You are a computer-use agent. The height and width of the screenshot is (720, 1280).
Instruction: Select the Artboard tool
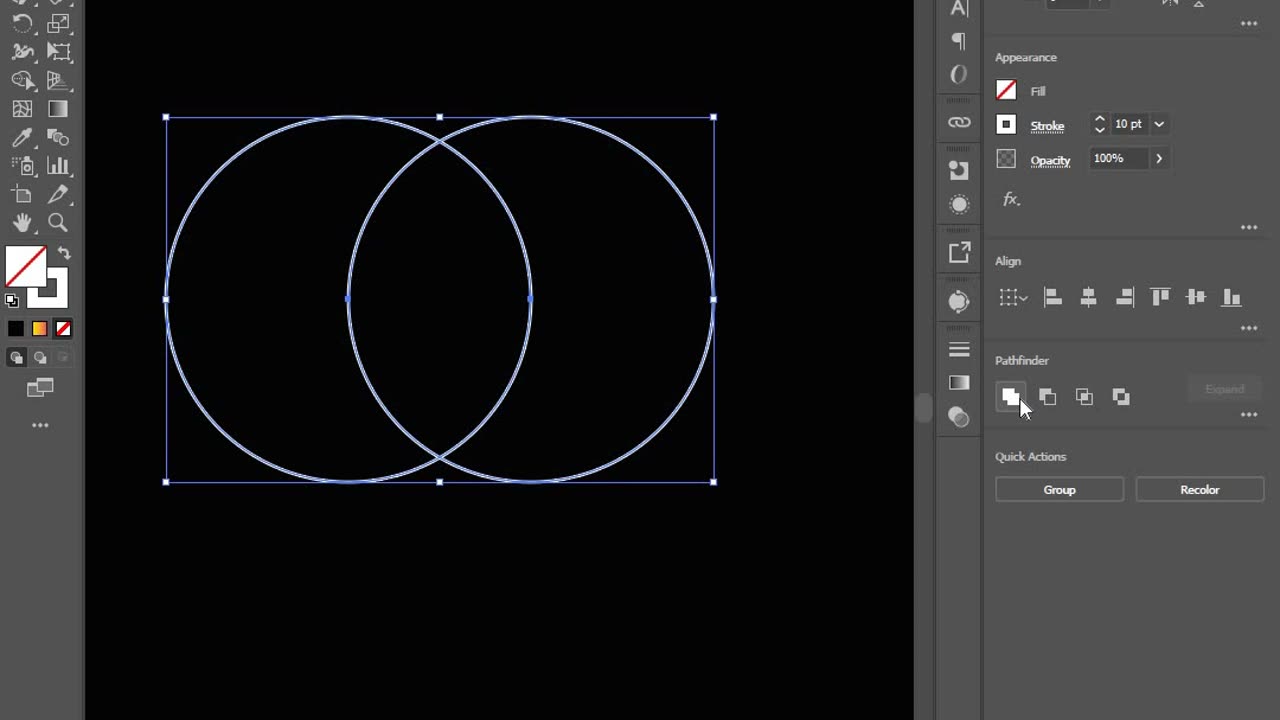click(x=22, y=195)
